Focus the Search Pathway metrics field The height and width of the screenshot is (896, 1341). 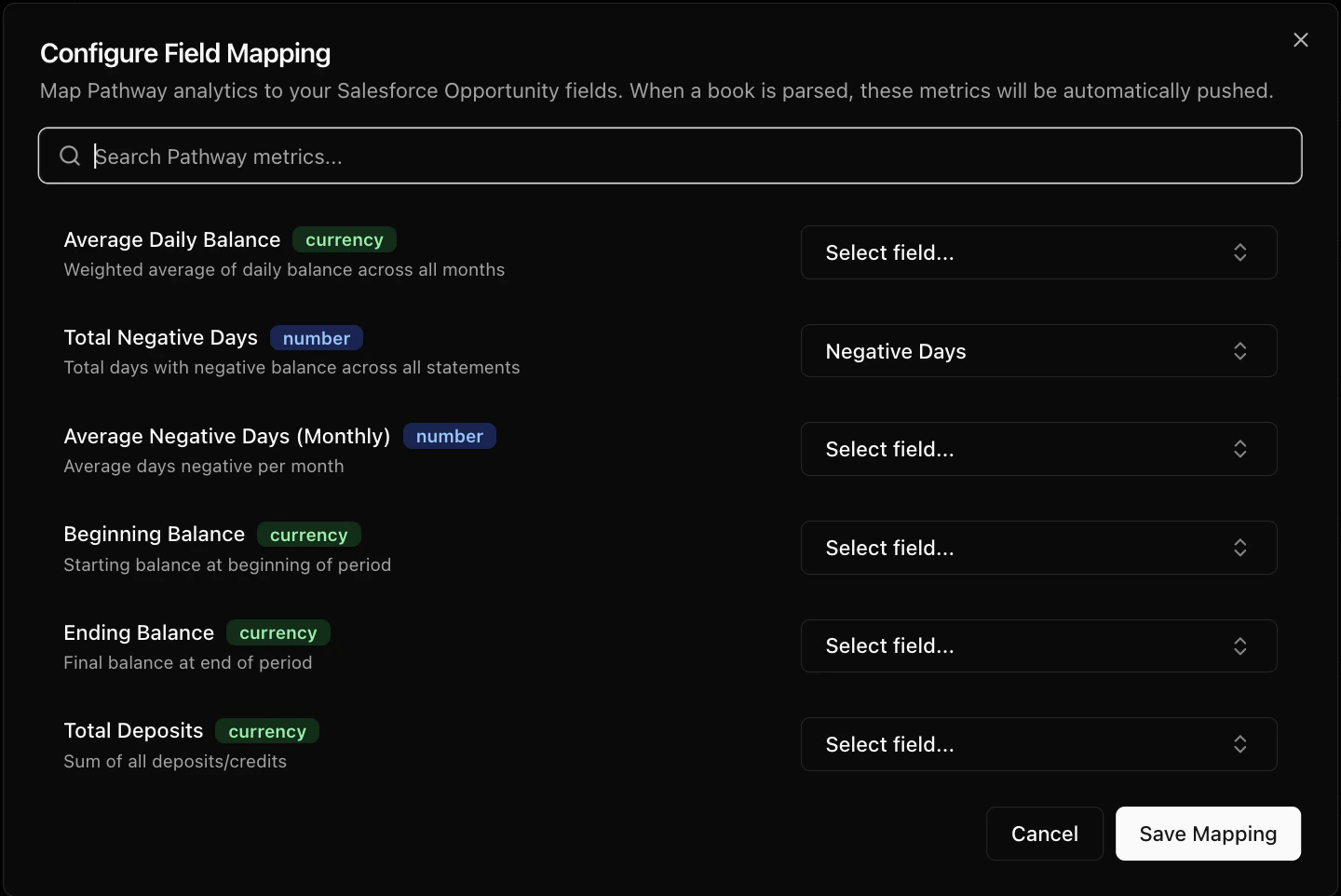pos(670,156)
